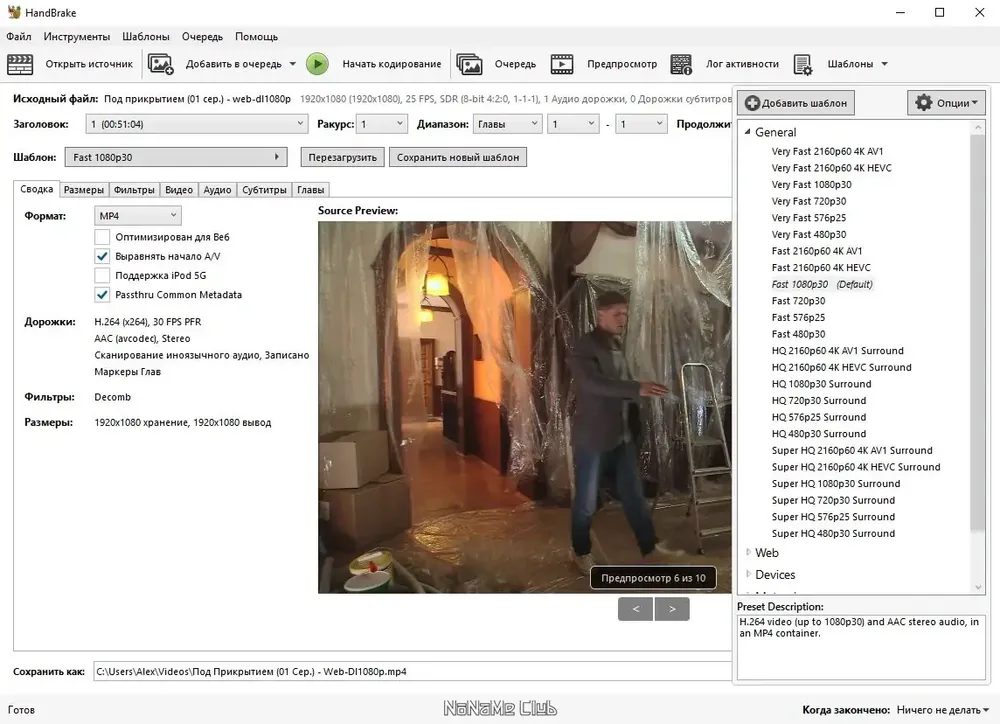Open the Activity Log icon
This screenshot has height=724, width=1000.
681,64
